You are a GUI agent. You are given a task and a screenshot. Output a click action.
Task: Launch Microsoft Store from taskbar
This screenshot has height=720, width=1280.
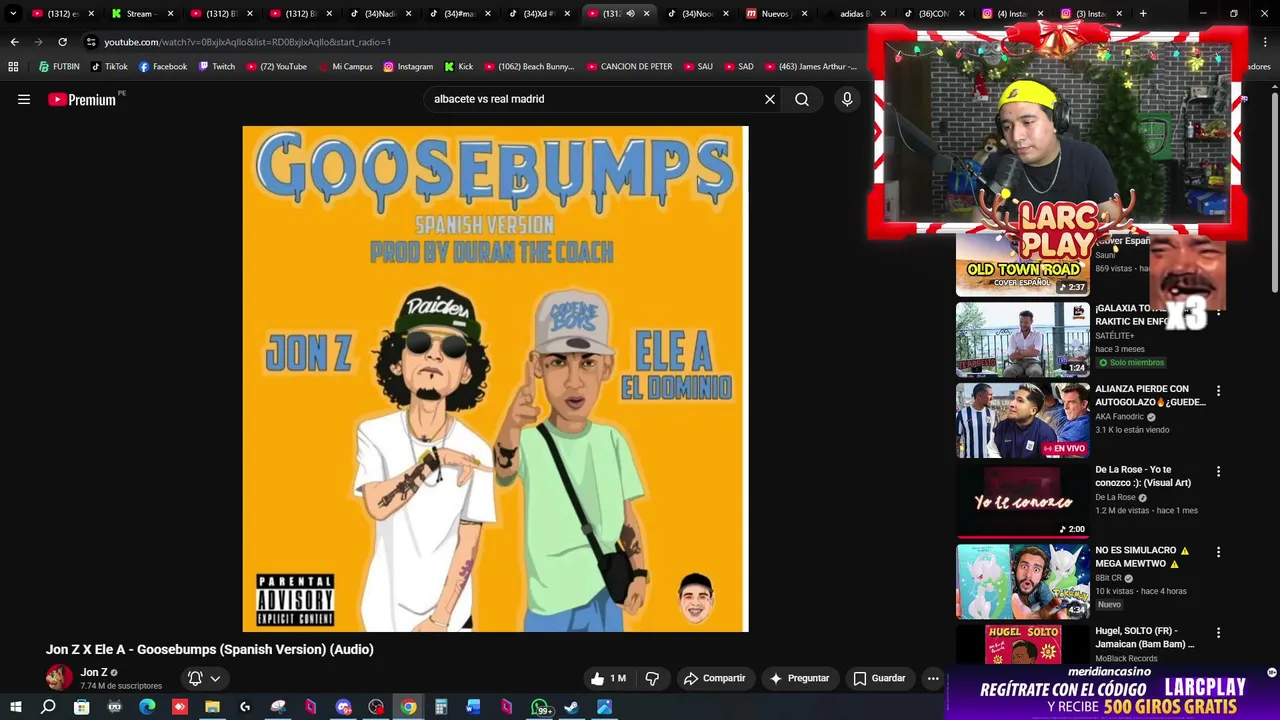pyautogui.click(x=81, y=707)
